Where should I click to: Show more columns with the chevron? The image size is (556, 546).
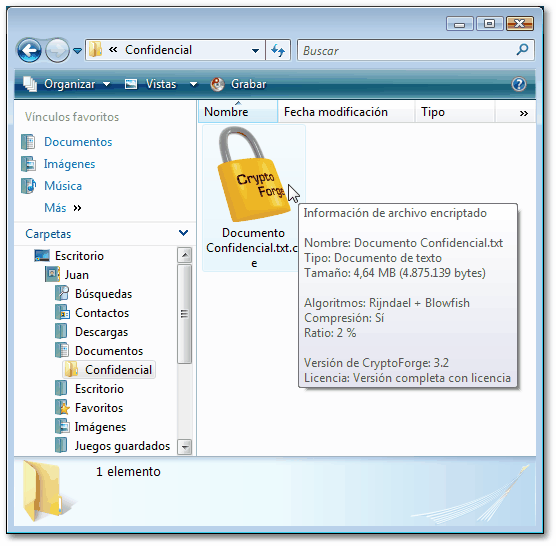point(523,113)
